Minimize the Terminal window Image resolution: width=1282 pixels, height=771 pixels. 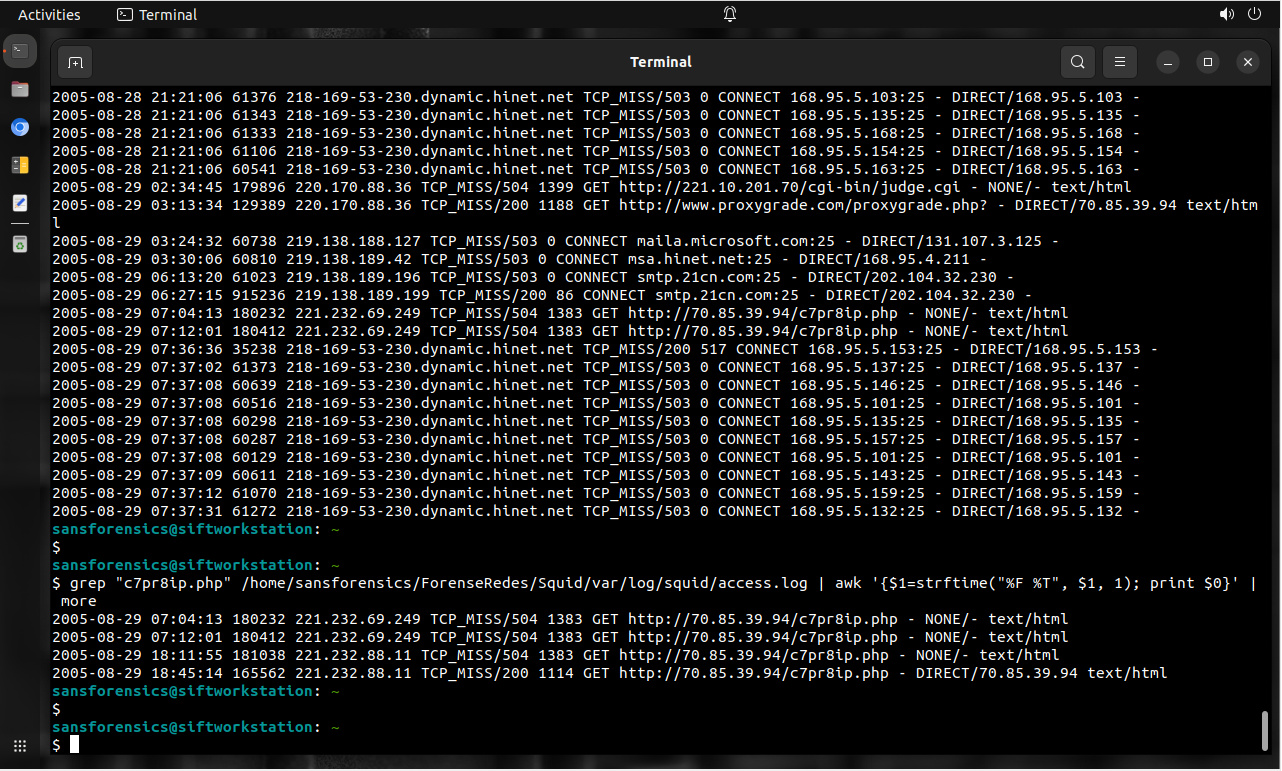[x=1167, y=62]
